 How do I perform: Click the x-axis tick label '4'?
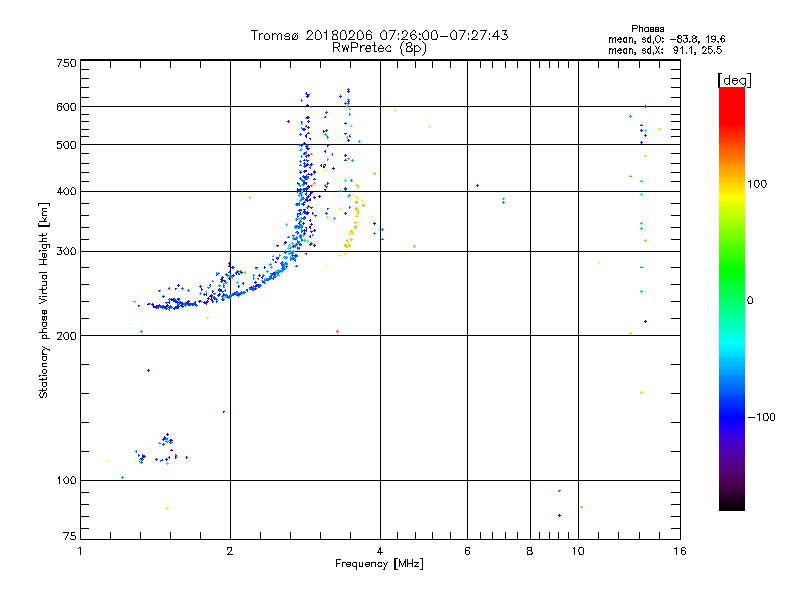380,552
